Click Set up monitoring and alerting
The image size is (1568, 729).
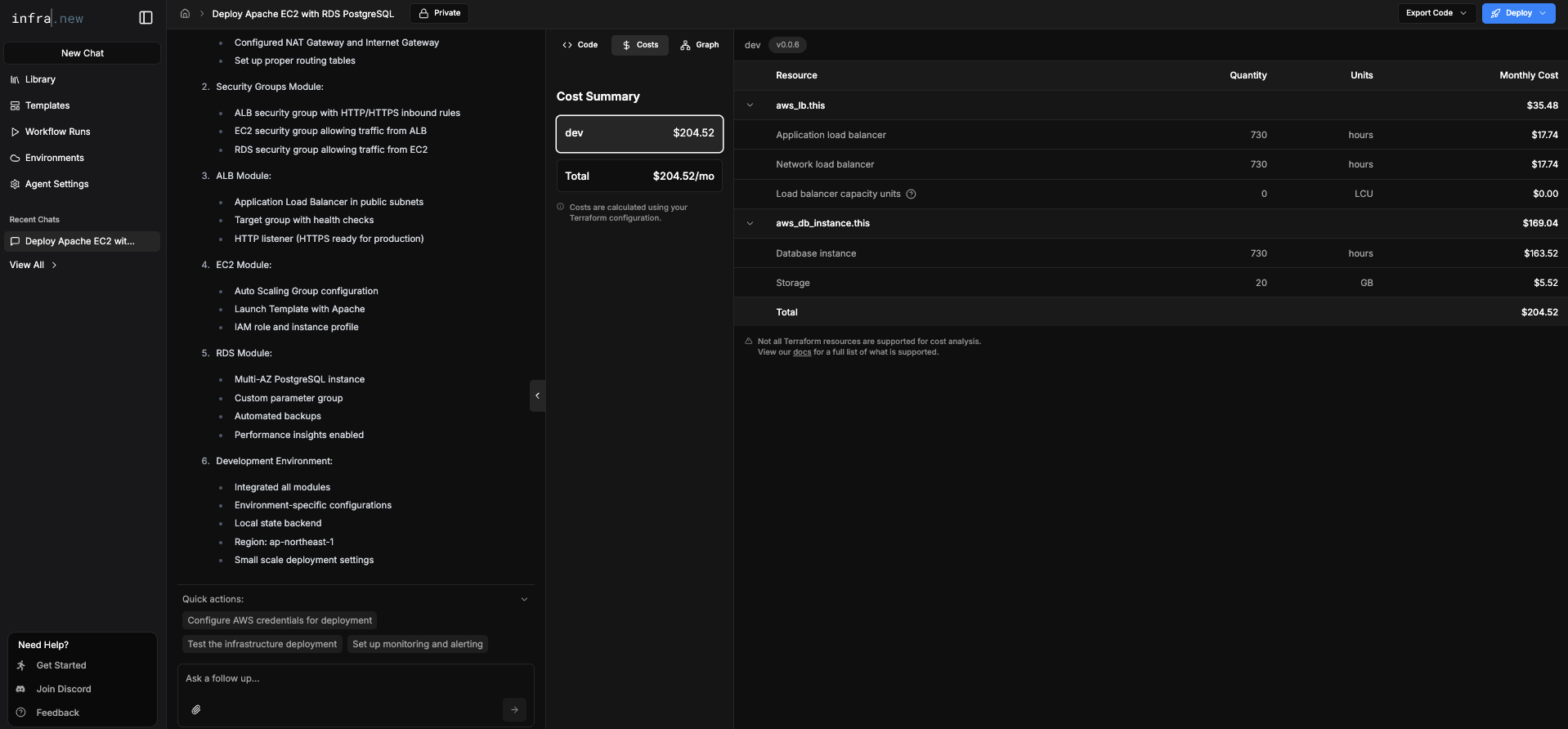(418, 644)
